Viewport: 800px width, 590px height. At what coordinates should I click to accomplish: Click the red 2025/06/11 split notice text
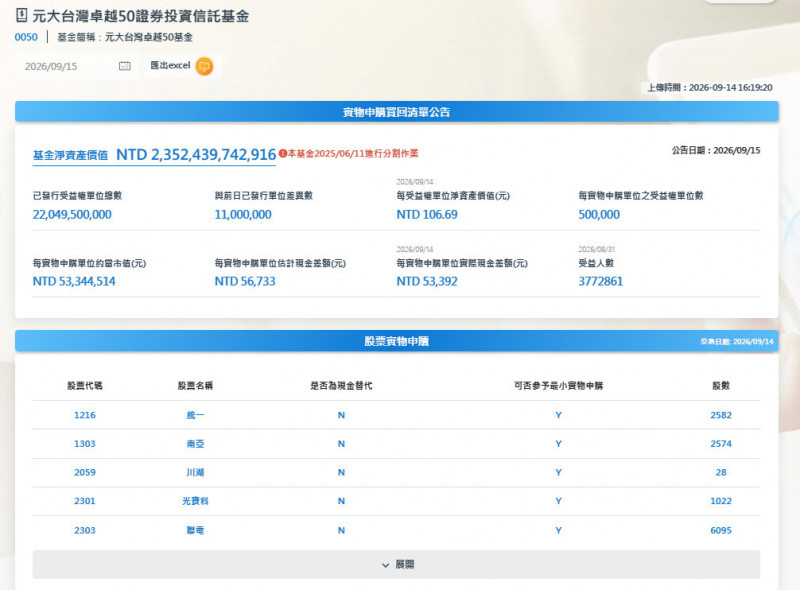(x=353, y=153)
